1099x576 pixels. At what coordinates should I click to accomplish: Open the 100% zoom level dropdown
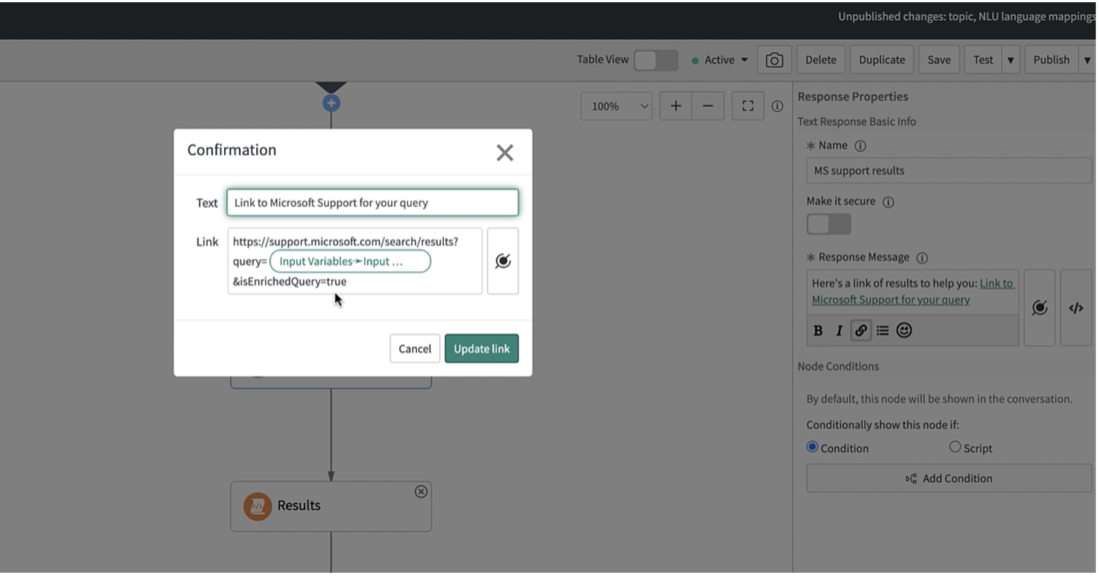tap(616, 105)
